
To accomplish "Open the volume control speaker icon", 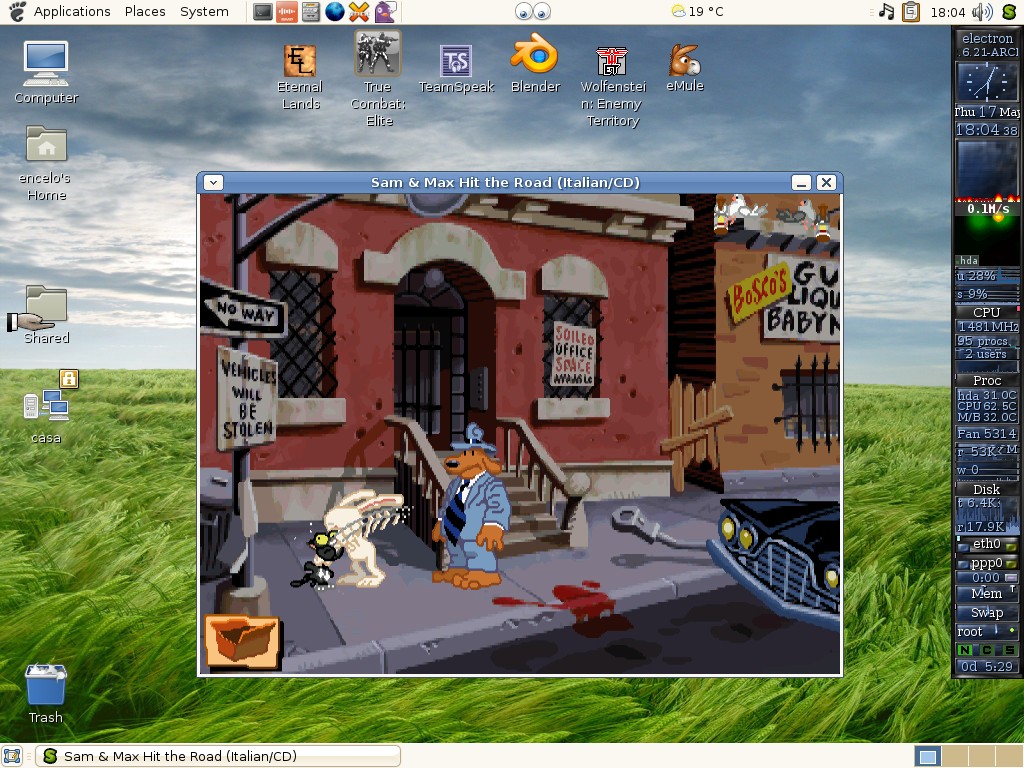I will 982,12.
